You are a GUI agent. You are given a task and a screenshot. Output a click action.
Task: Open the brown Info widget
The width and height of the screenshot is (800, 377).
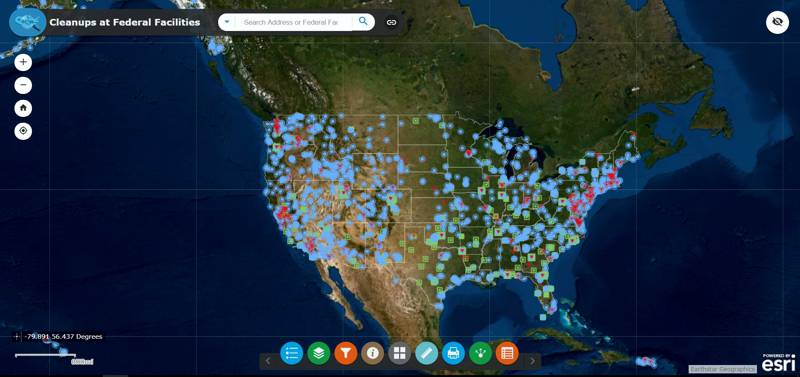tap(372, 353)
